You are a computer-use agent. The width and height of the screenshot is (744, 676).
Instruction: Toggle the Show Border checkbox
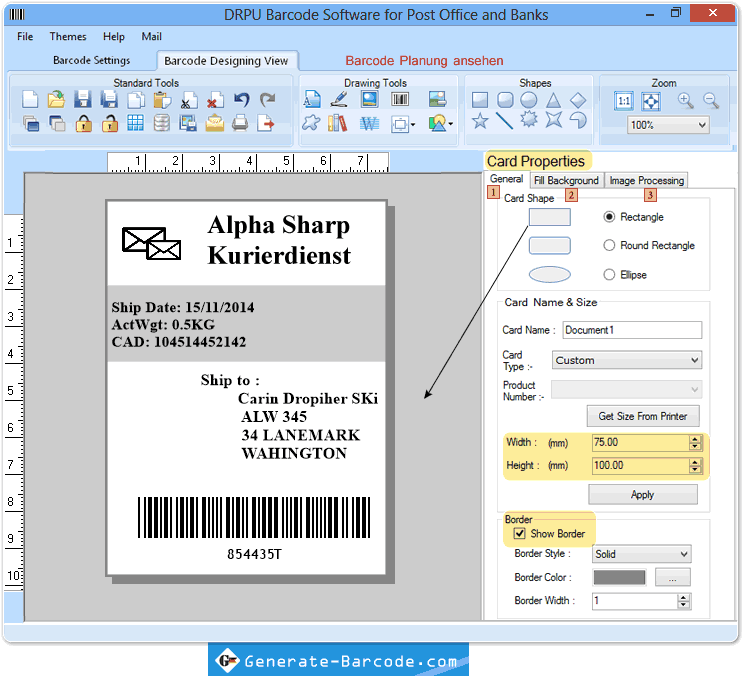point(520,534)
